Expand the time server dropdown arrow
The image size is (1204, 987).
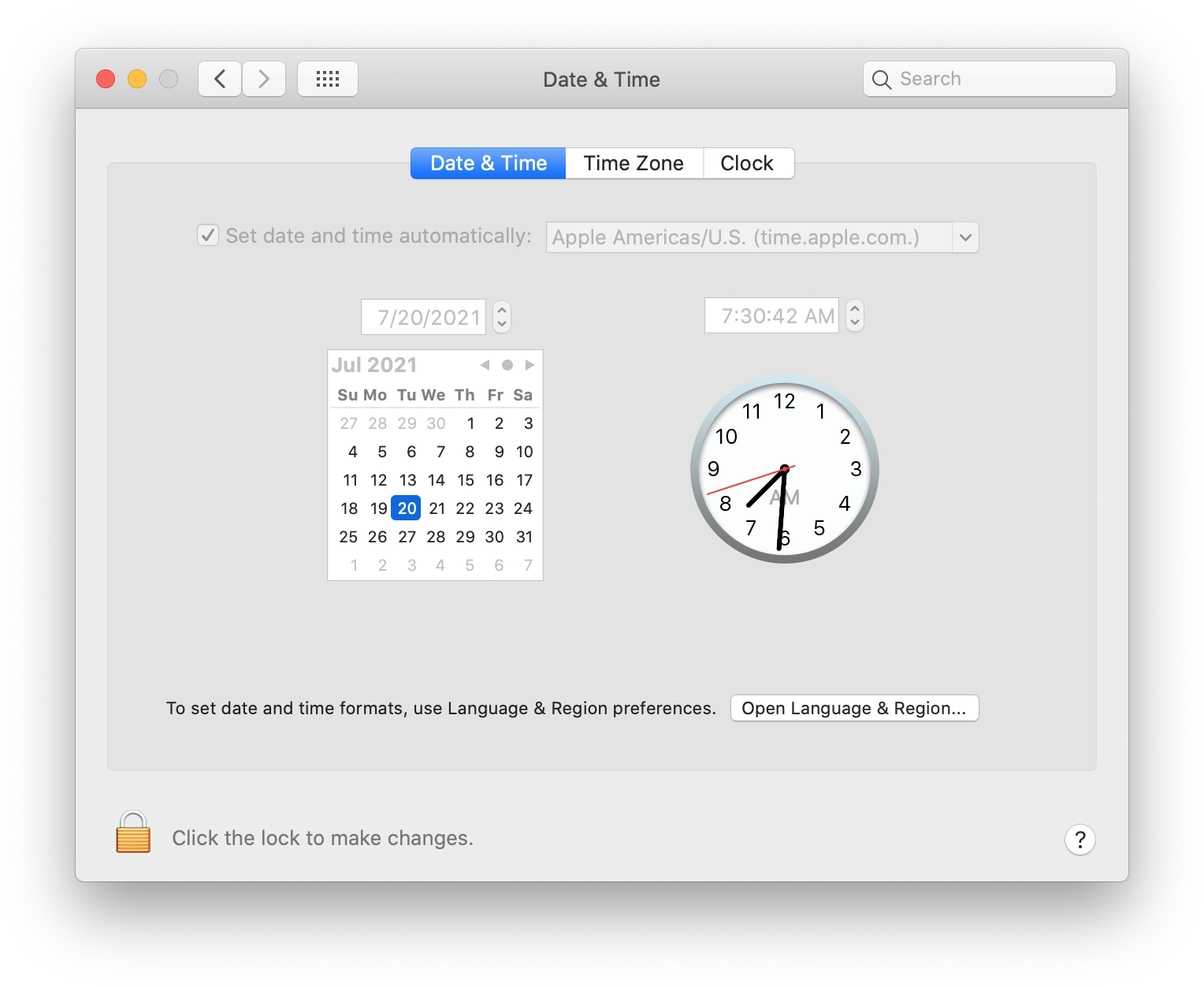tap(965, 237)
